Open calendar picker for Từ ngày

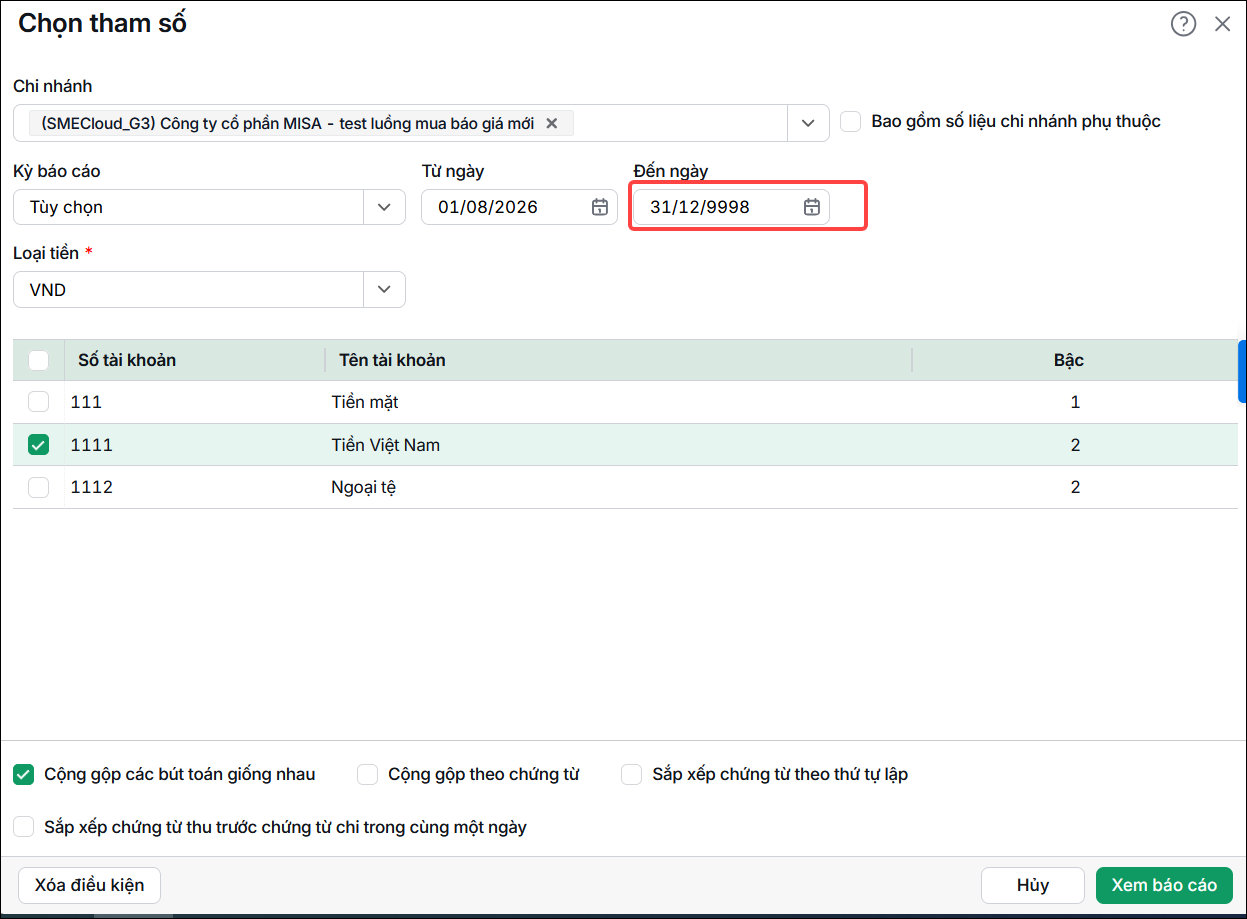point(599,207)
